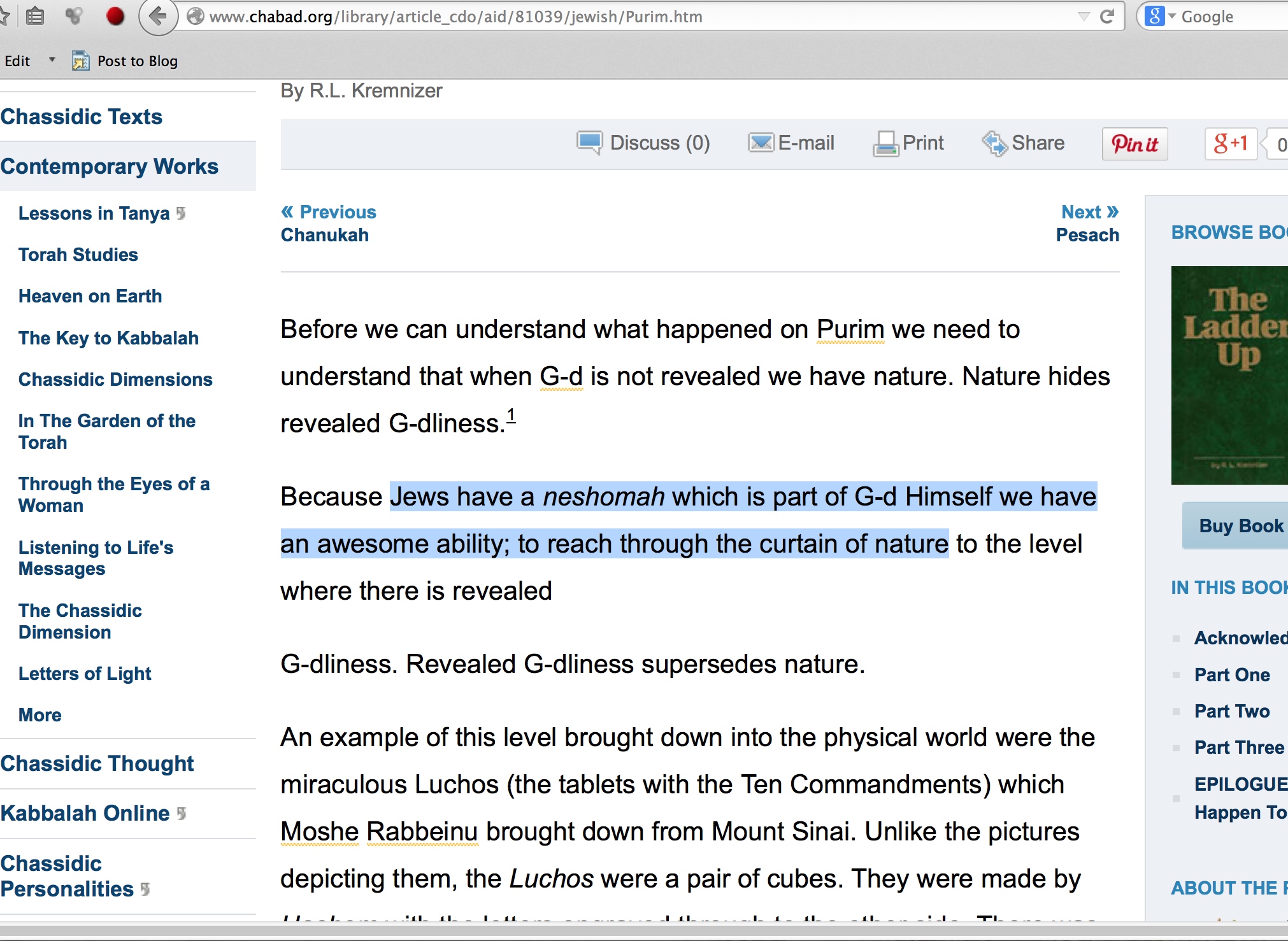Open the URL bar history dropdown arrow
This screenshot has width=1288, height=941.
(x=1084, y=17)
